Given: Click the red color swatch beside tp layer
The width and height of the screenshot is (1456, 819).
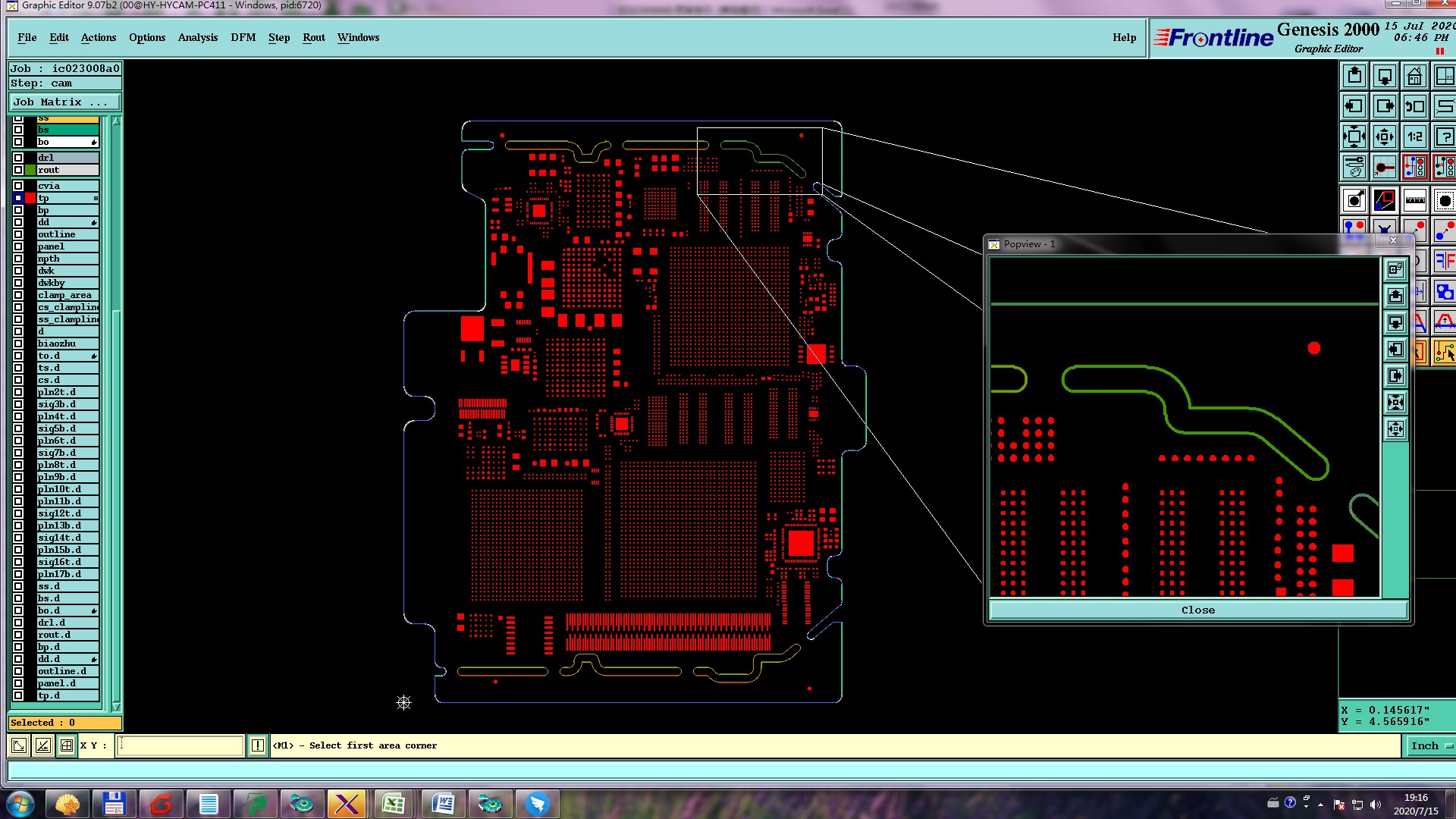Looking at the screenshot, I should (x=30, y=198).
